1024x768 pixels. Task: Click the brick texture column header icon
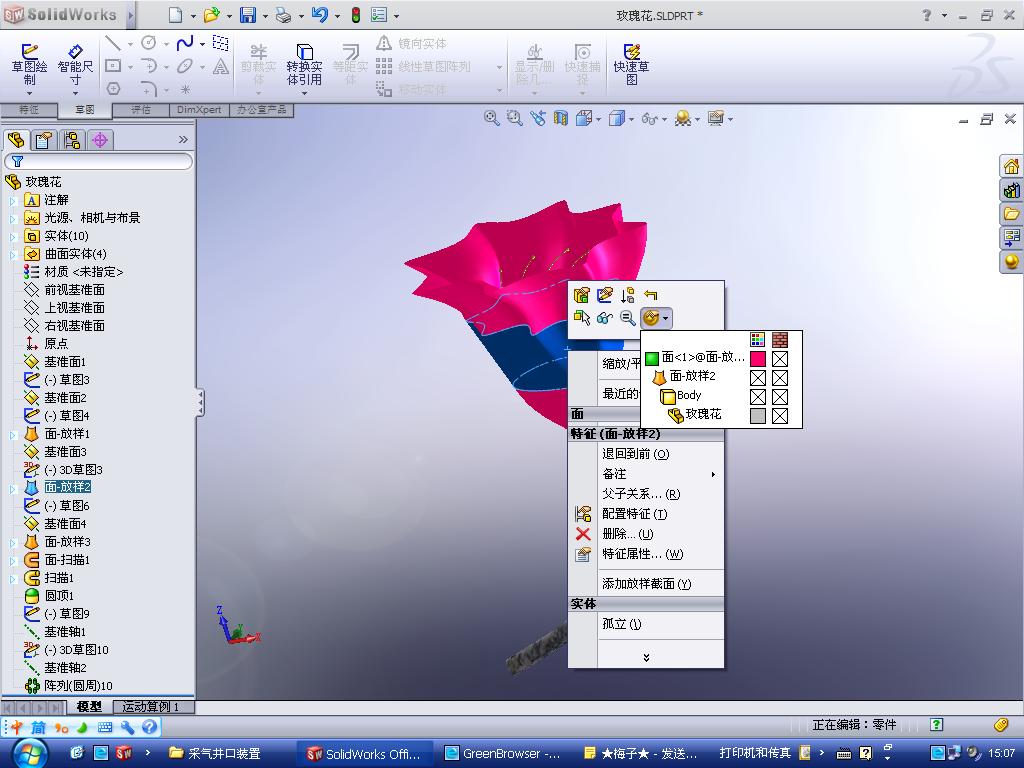[780, 339]
